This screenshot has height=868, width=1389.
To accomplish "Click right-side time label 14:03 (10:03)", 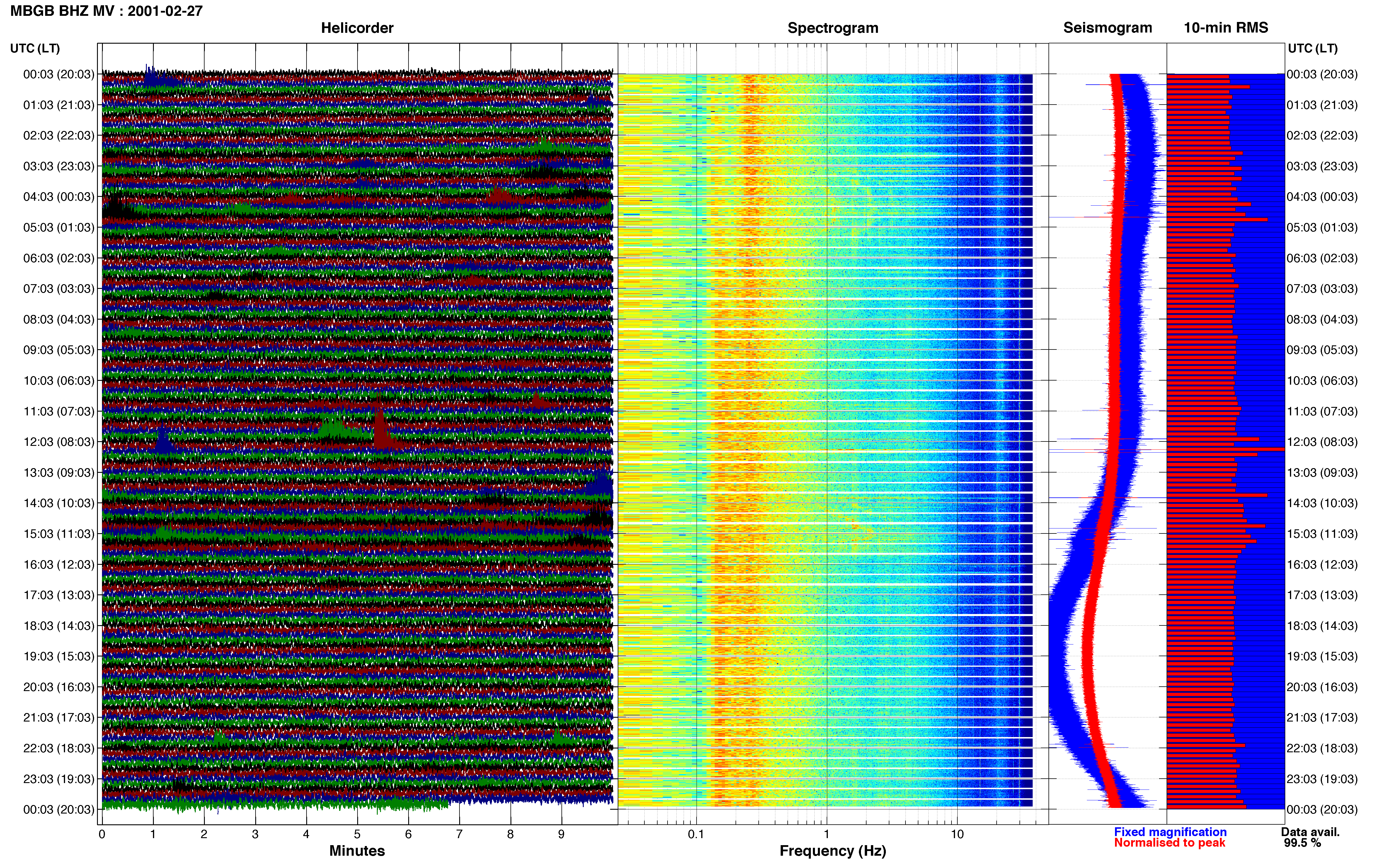I will click(1322, 504).
